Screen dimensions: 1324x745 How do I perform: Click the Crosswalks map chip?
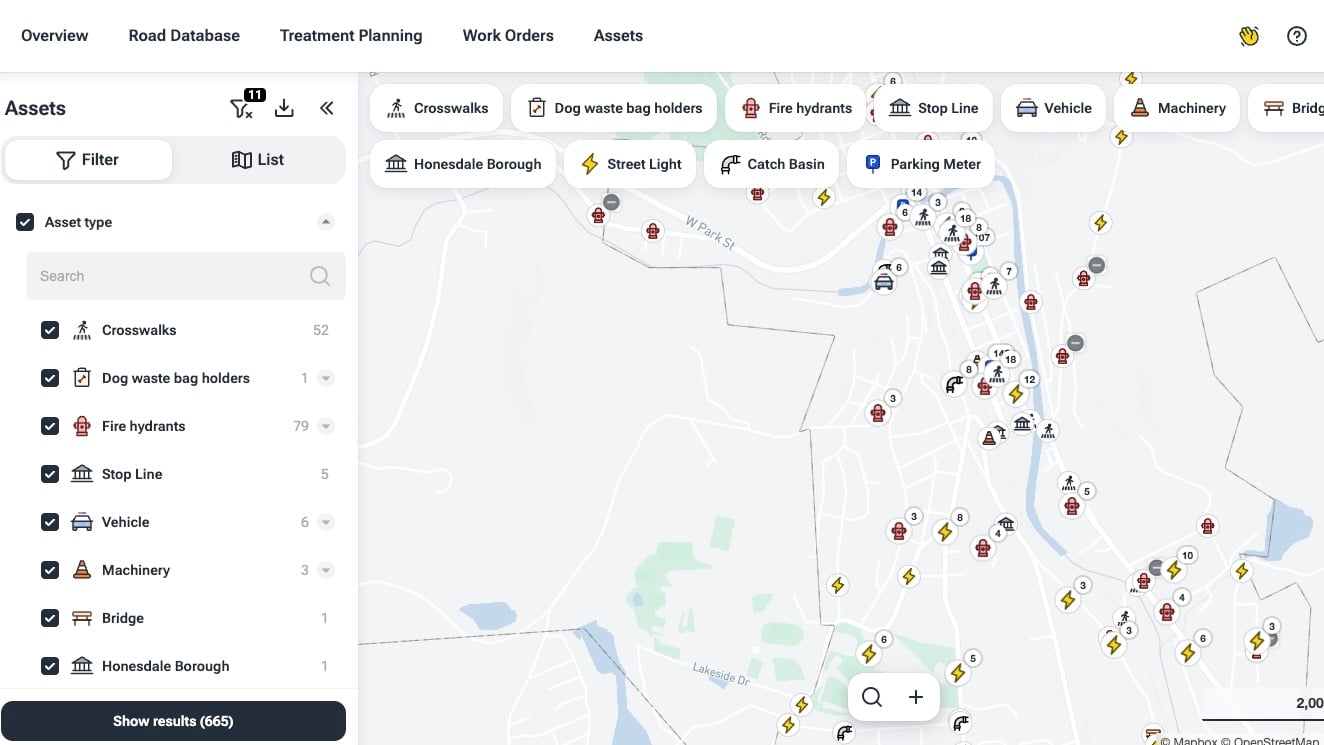pos(437,108)
